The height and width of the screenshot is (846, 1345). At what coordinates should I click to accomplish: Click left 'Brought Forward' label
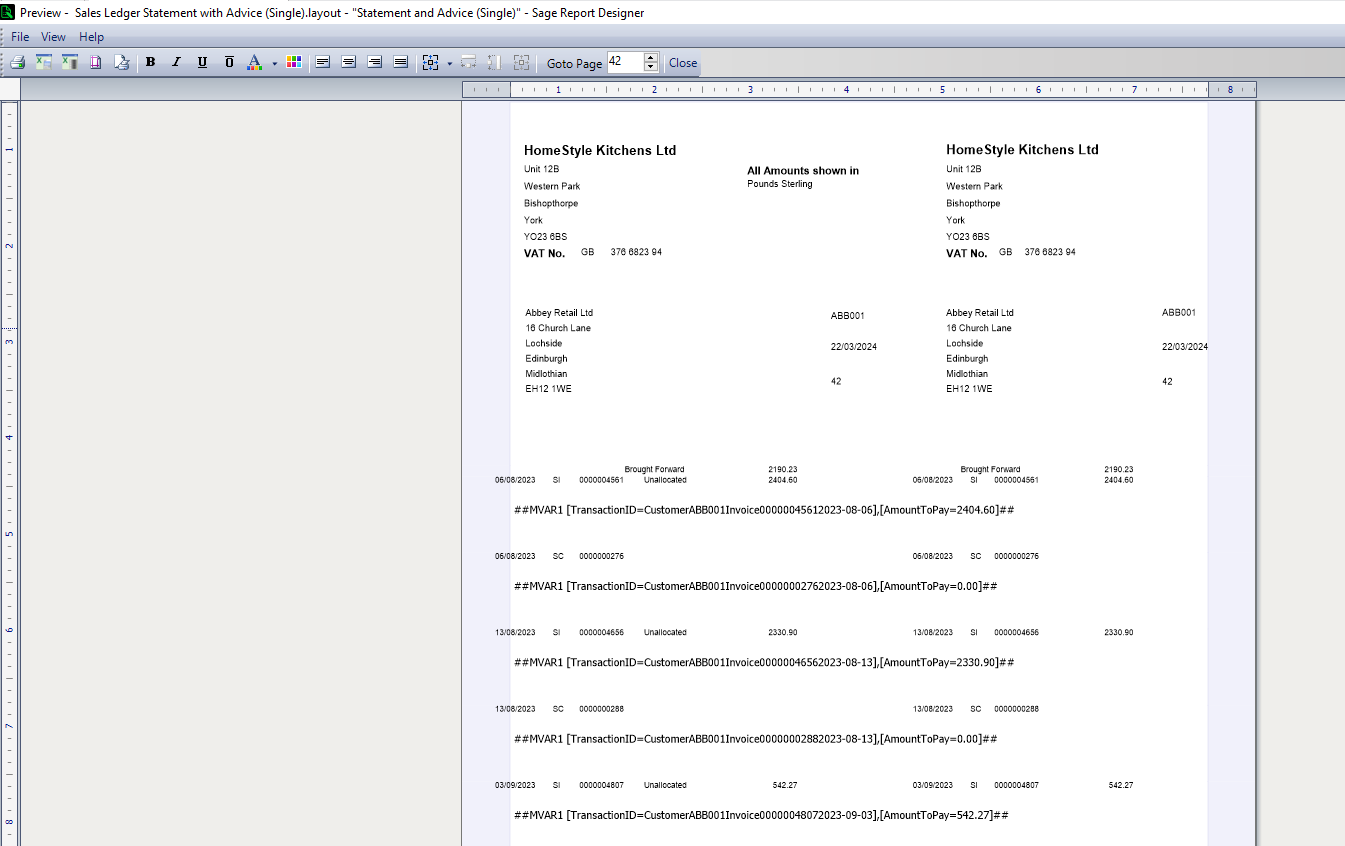(x=654, y=469)
